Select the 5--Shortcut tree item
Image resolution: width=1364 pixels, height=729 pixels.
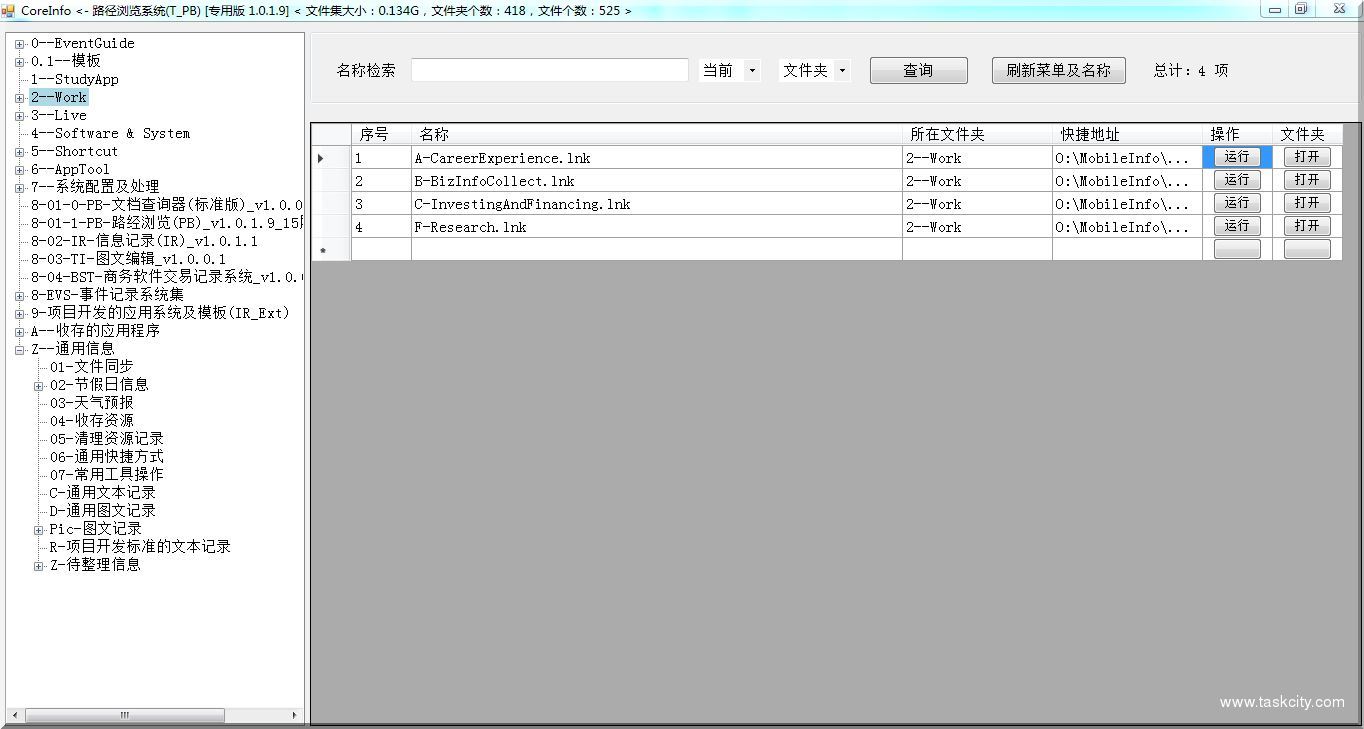(x=75, y=151)
